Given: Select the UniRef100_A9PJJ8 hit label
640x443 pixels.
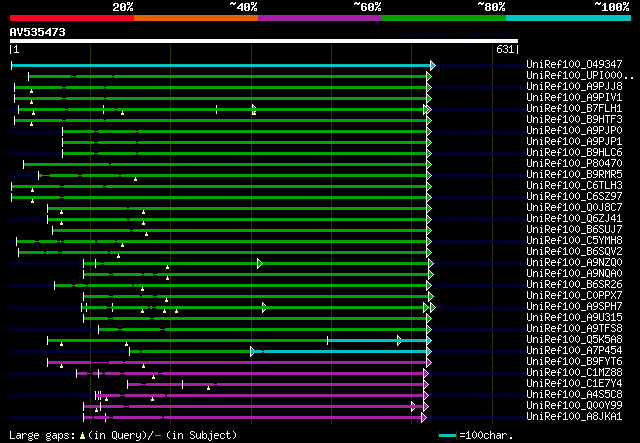Looking at the screenshot, I should 574,86.
